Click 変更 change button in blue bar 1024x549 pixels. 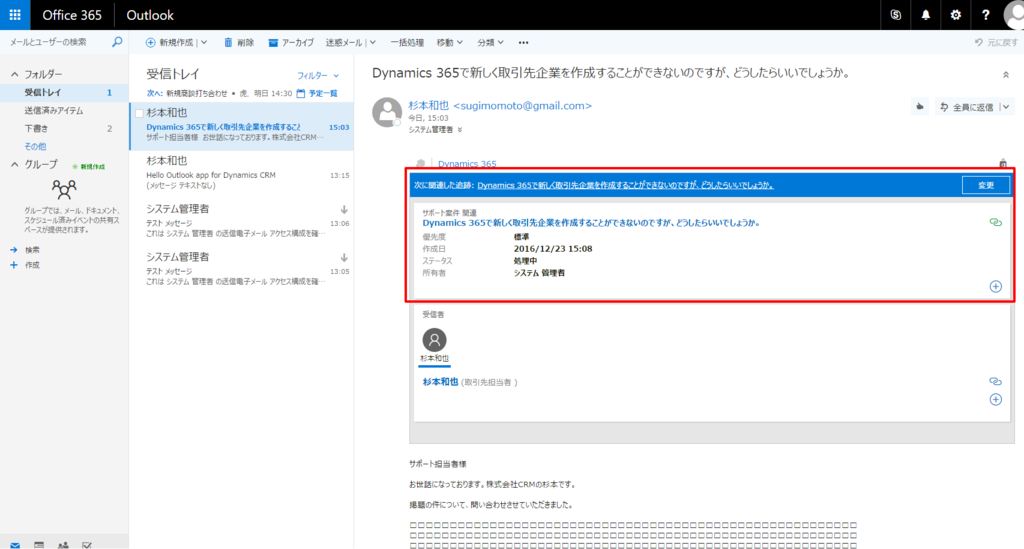point(985,185)
